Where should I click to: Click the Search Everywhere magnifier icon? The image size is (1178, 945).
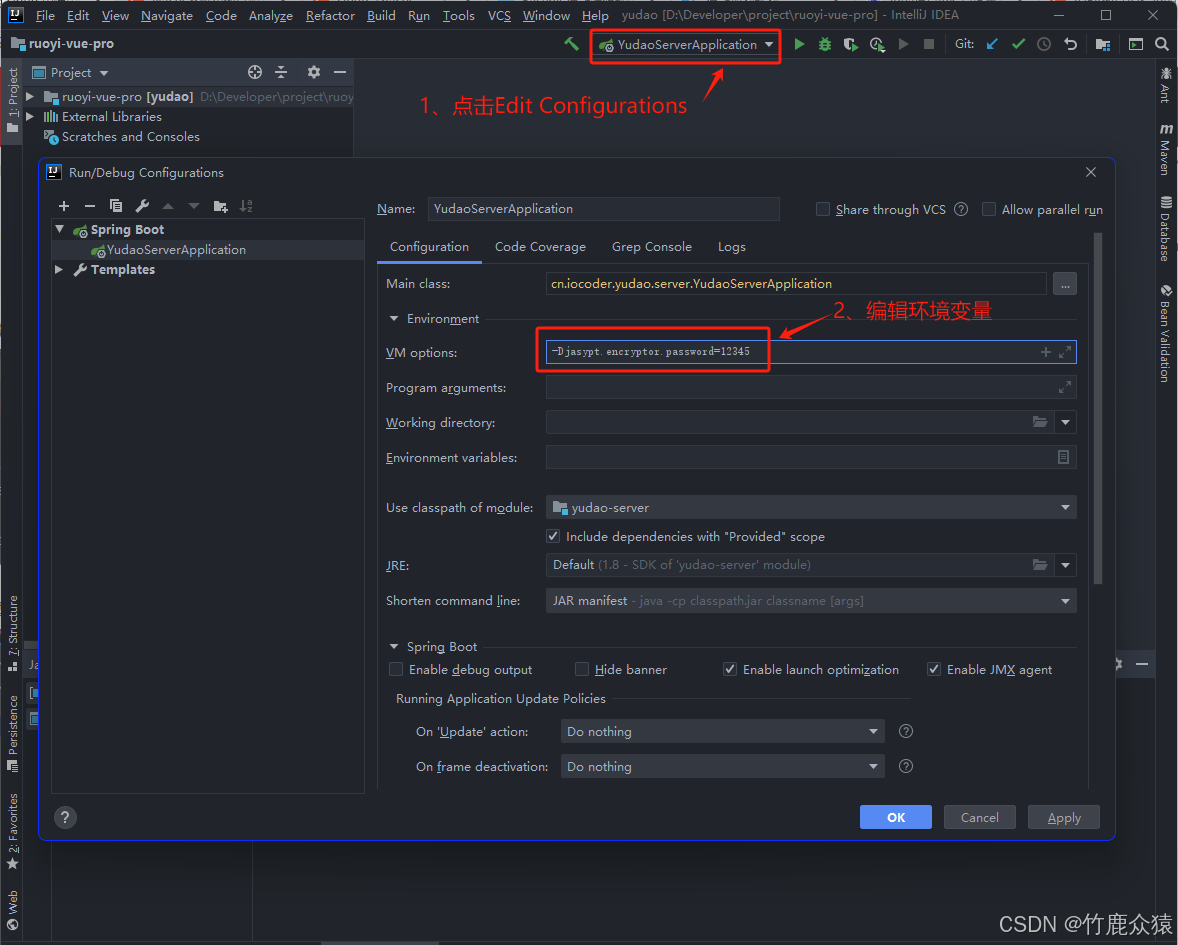click(x=1161, y=44)
